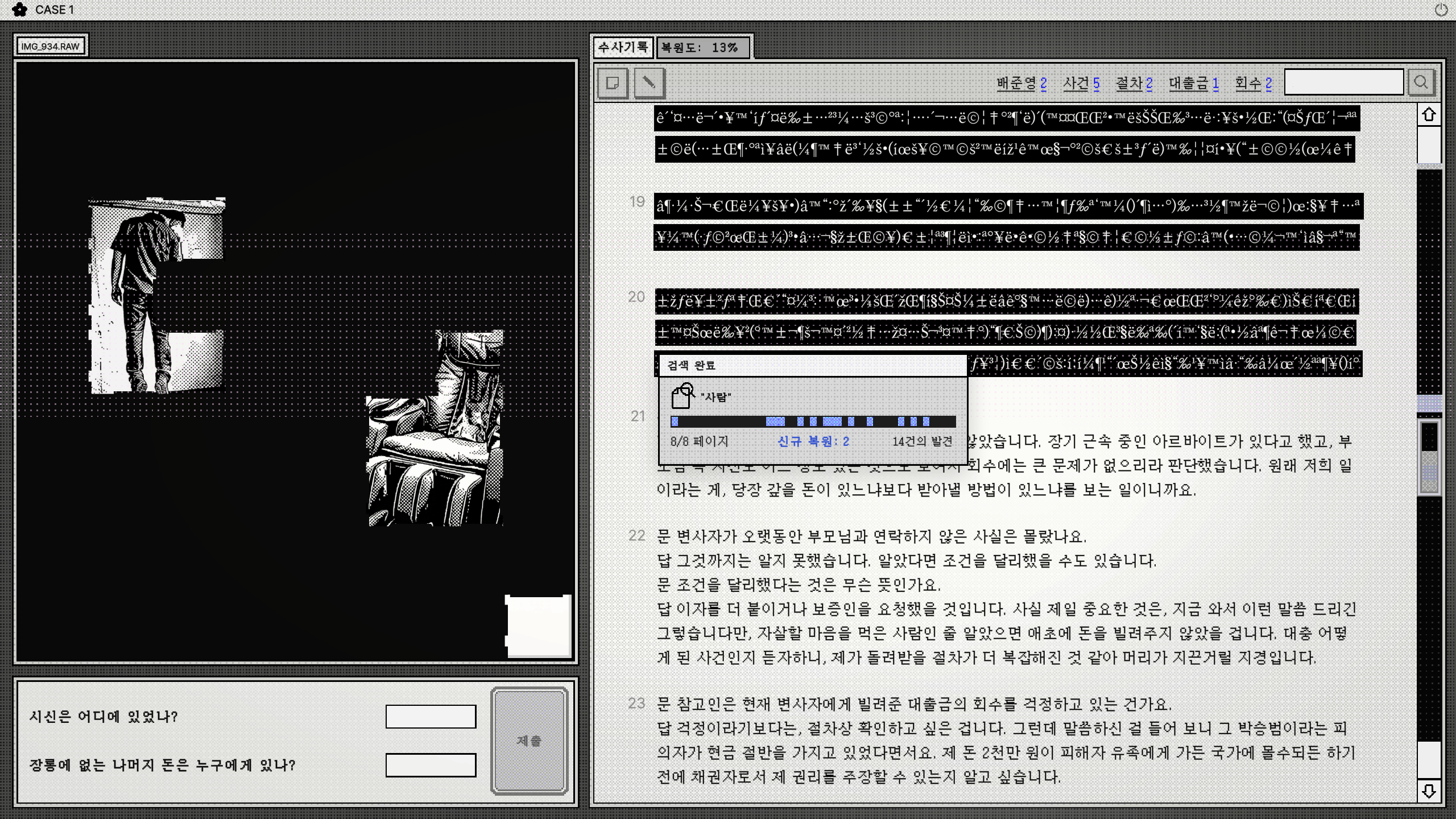Click the 대출금 keyword link

click(1194, 84)
